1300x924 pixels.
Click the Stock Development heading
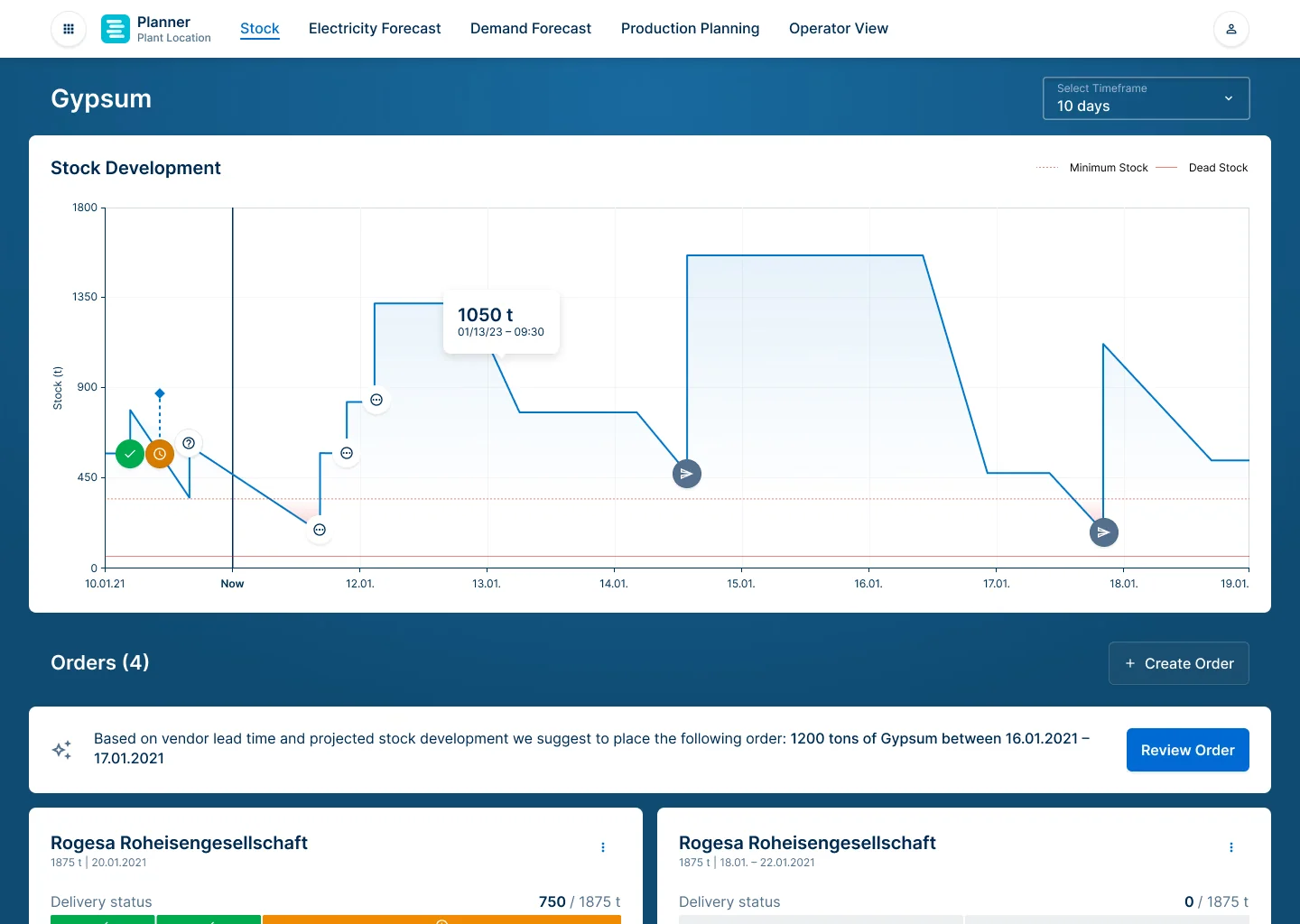(135, 168)
